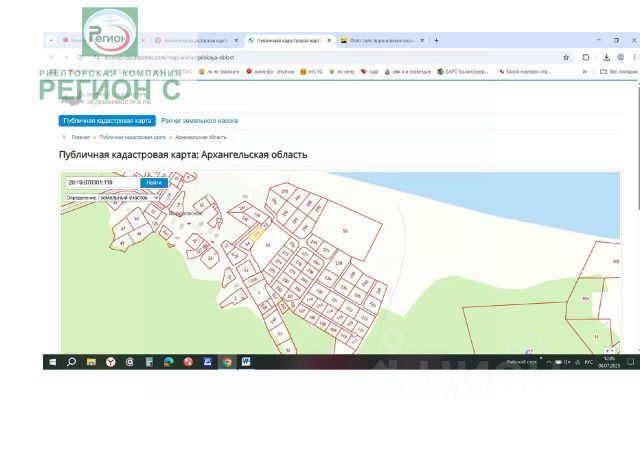Image resolution: width=640 pixels, height=452 pixels.
Task: Open the 'Все закладки' folder
Action: pyautogui.click(x=618, y=71)
